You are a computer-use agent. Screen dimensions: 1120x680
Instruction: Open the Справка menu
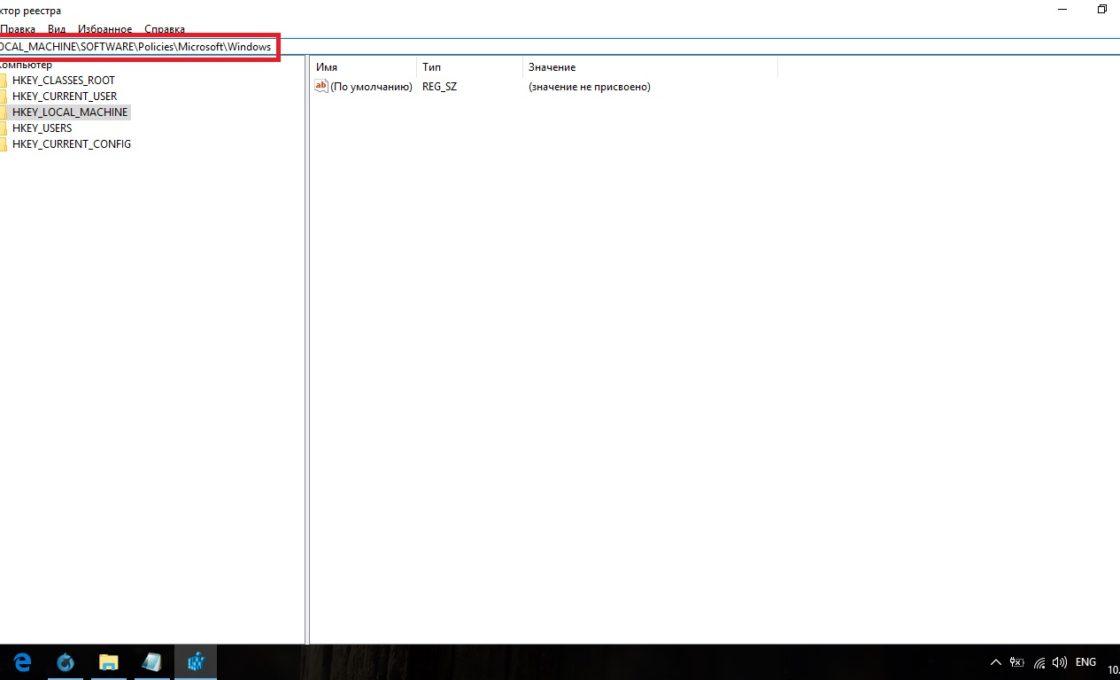point(164,29)
